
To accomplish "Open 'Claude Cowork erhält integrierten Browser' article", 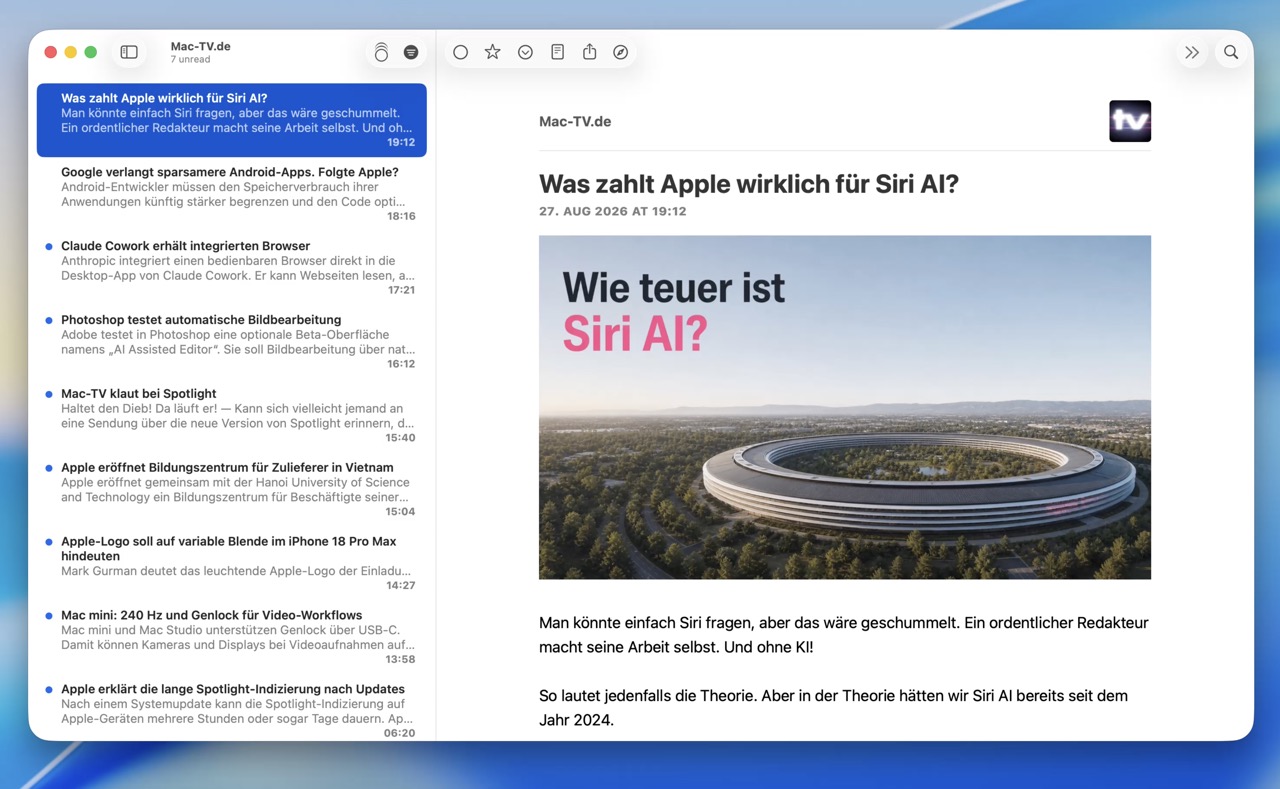I will (232, 268).
